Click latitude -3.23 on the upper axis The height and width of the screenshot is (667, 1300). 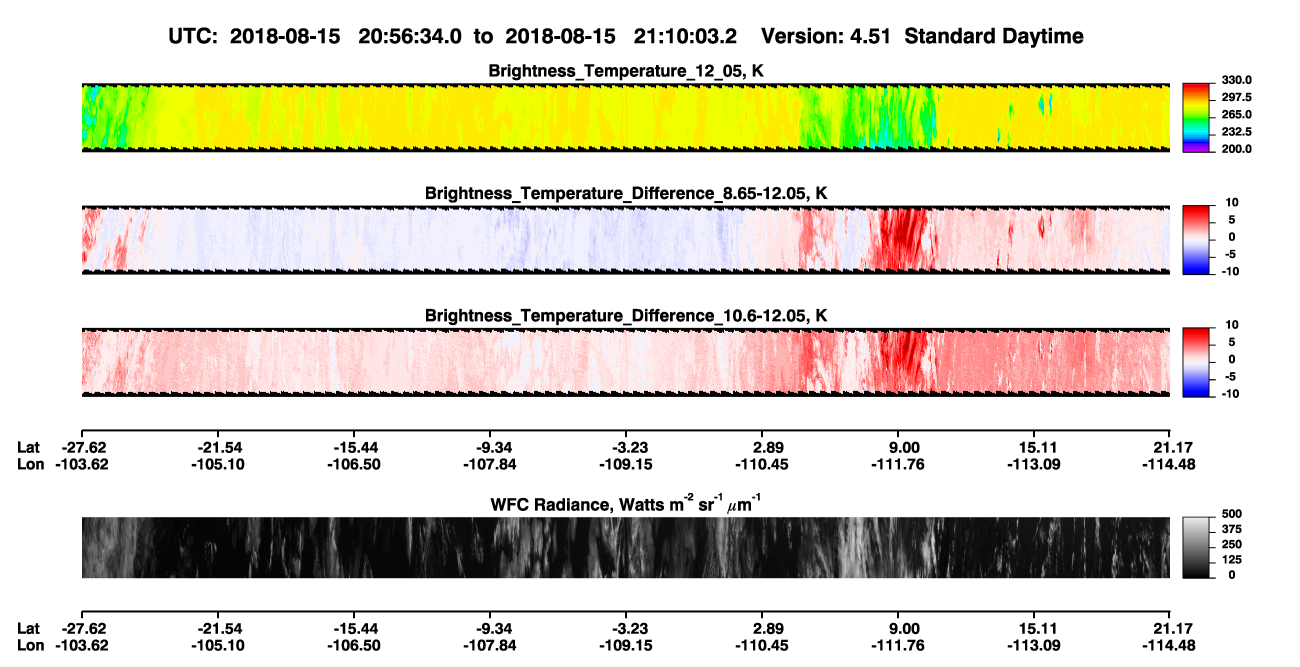click(626, 448)
